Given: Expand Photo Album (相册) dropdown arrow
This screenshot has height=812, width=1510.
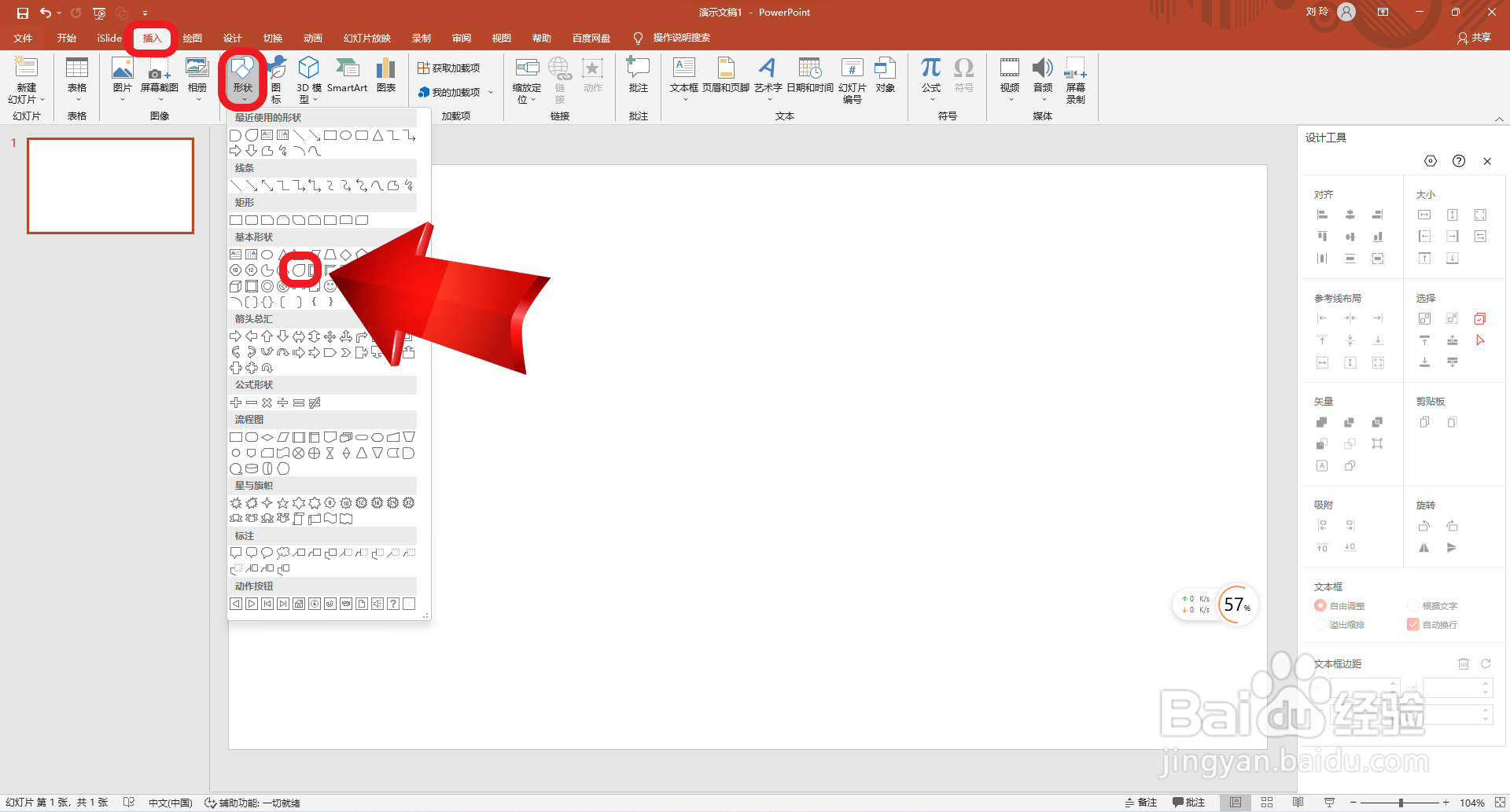Looking at the screenshot, I should click(197, 100).
